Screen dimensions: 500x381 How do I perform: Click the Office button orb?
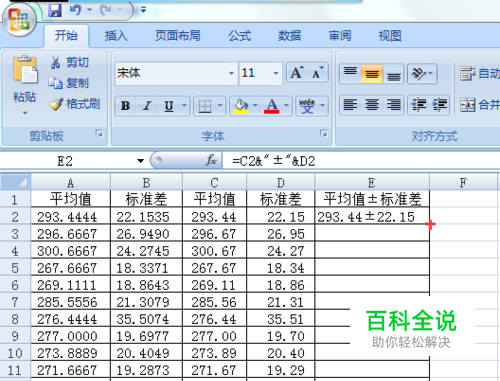pos(19,19)
